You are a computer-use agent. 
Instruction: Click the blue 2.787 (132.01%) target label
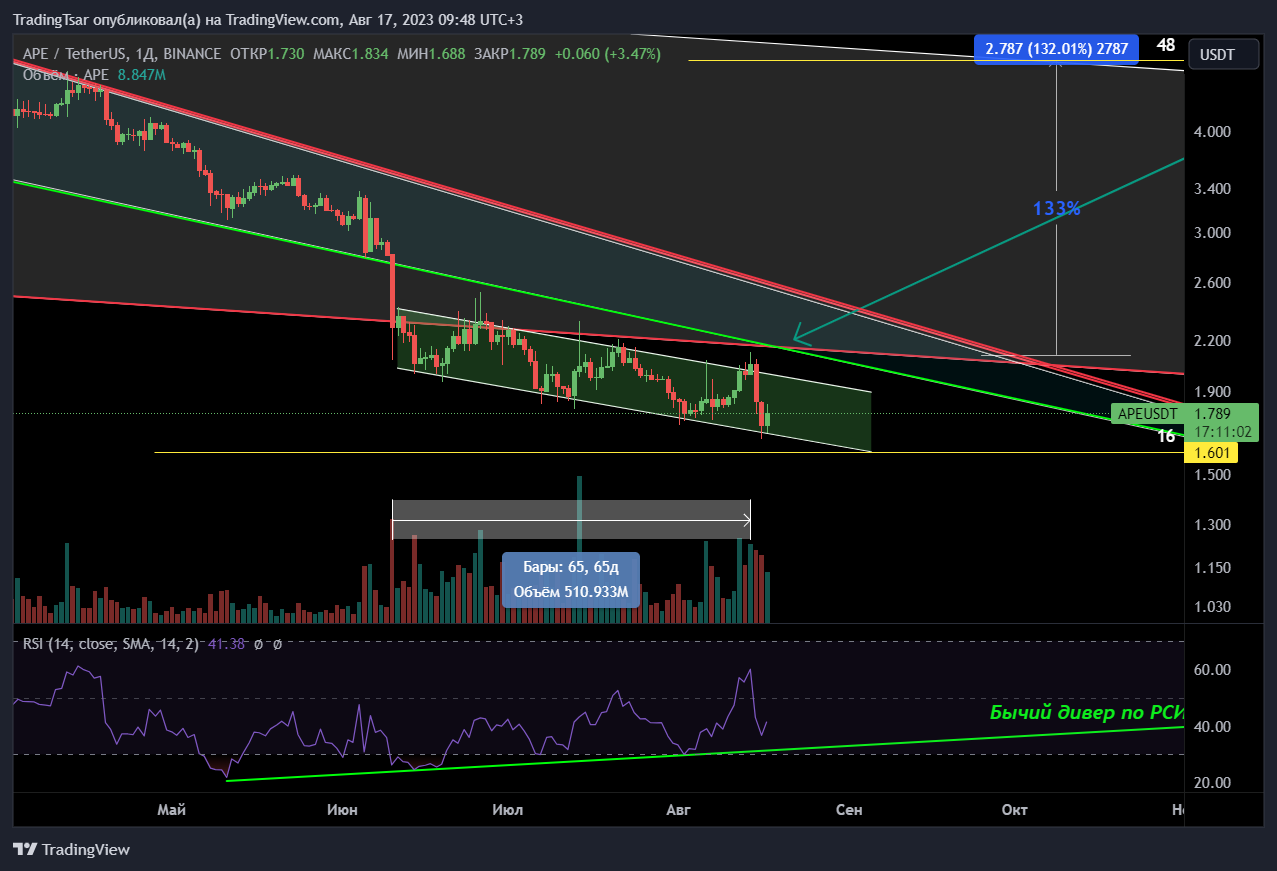click(x=1056, y=49)
